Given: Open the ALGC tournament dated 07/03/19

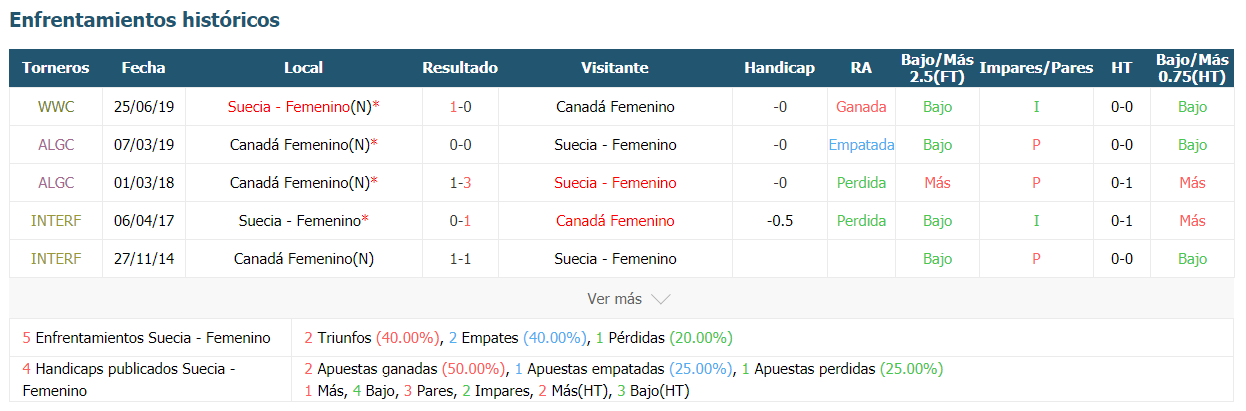Looking at the screenshot, I should coord(55,145).
